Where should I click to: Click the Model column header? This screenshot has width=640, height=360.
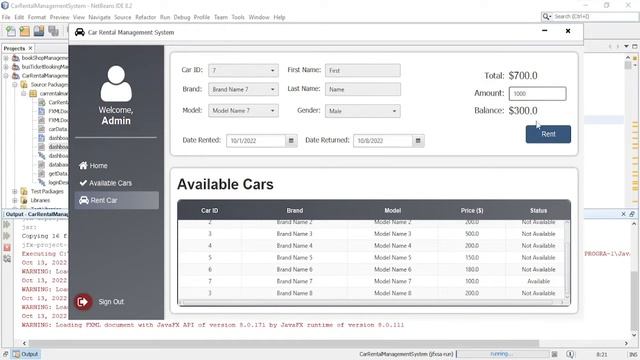[x=392, y=211]
